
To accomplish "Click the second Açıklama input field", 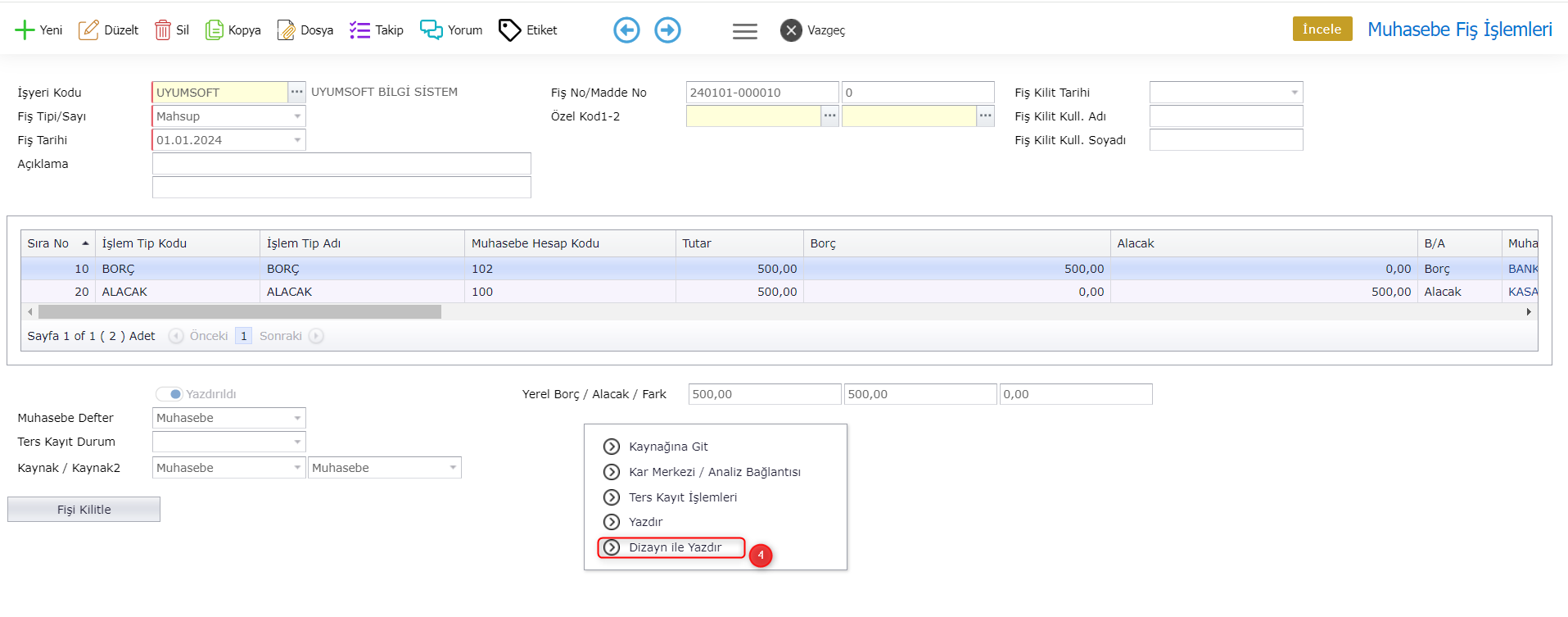I will (x=341, y=188).
